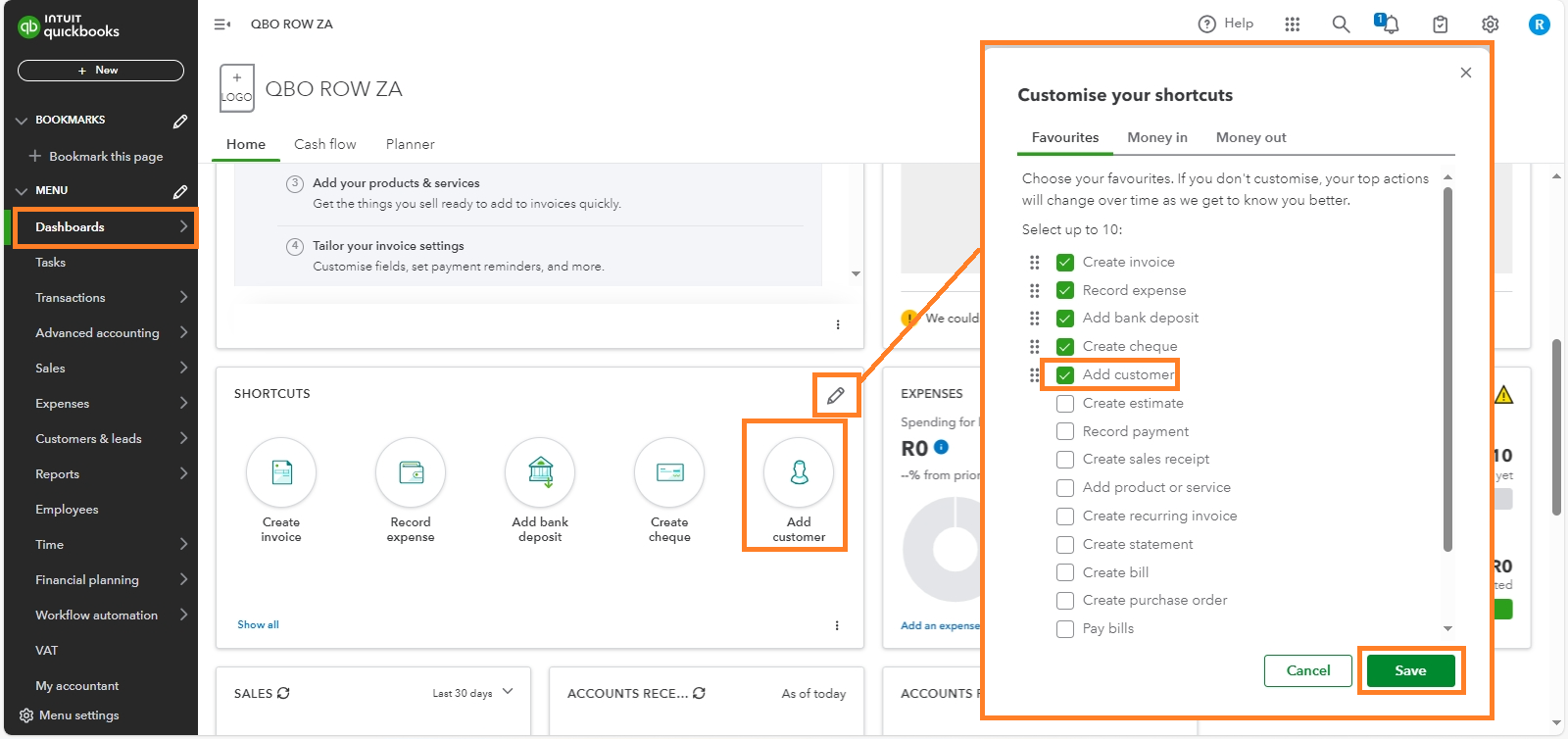
Task: Open the Add bank deposit shortcut icon
Action: click(x=540, y=472)
